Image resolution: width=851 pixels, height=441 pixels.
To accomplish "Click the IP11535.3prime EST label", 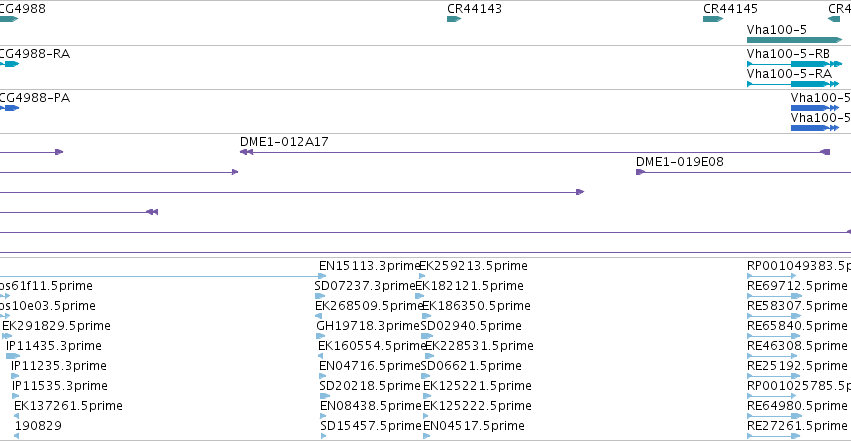I will tap(60, 386).
